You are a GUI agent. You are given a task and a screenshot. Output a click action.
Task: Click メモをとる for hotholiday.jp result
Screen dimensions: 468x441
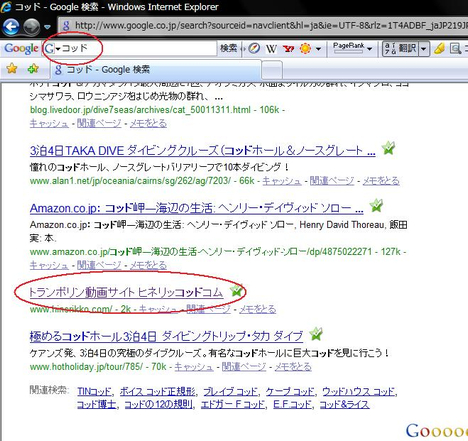pyautogui.click(x=293, y=367)
